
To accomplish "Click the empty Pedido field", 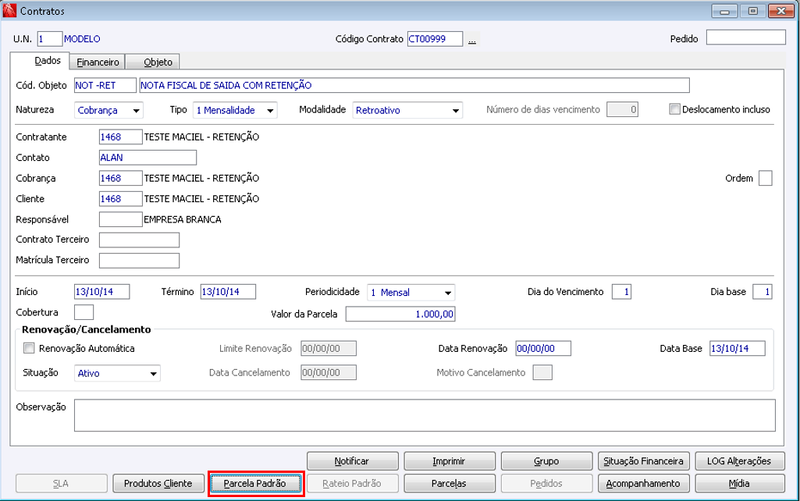I will tap(745, 37).
